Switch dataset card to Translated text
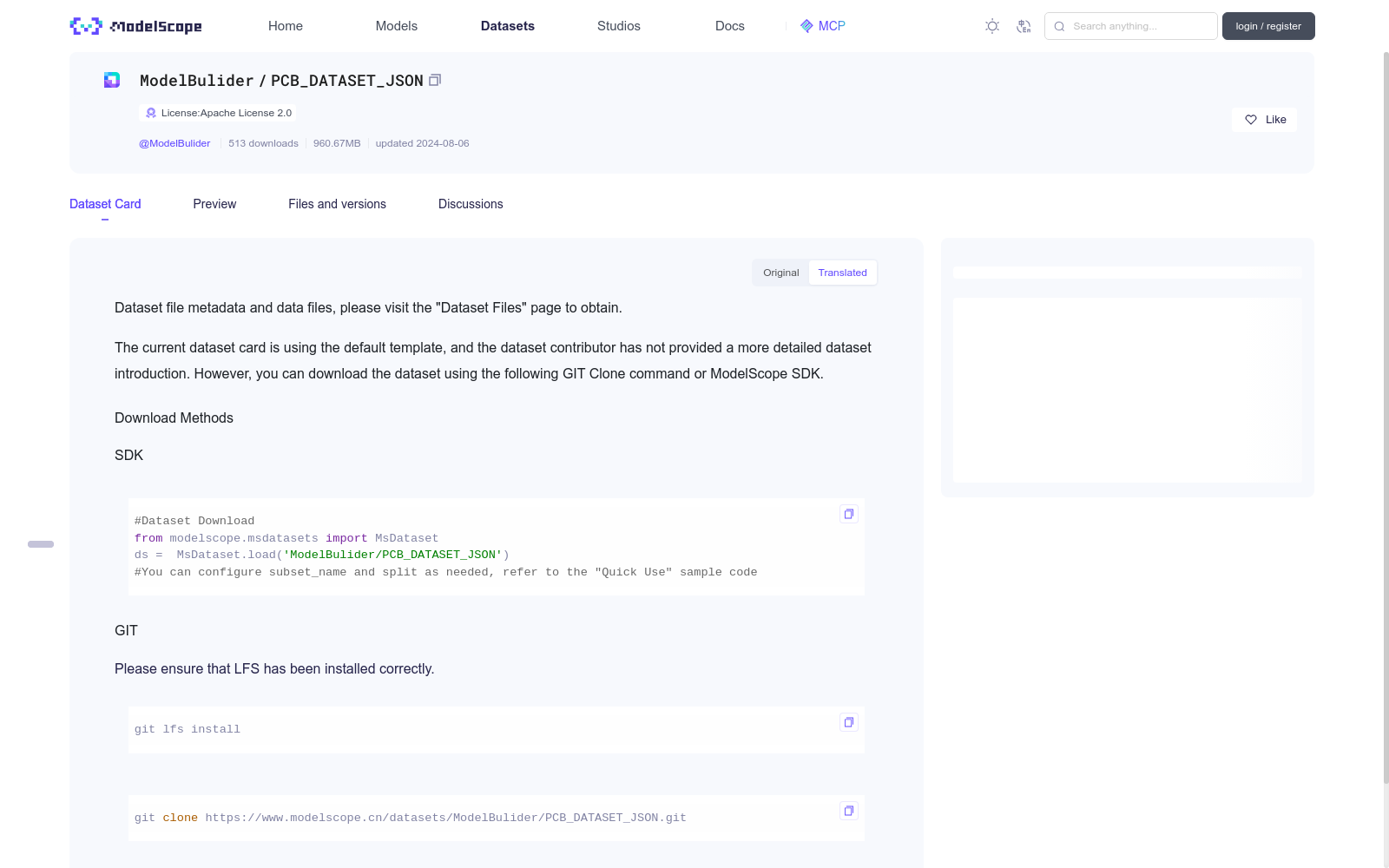Viewport: 1389px width, 868px height. (x=842, y=273)
